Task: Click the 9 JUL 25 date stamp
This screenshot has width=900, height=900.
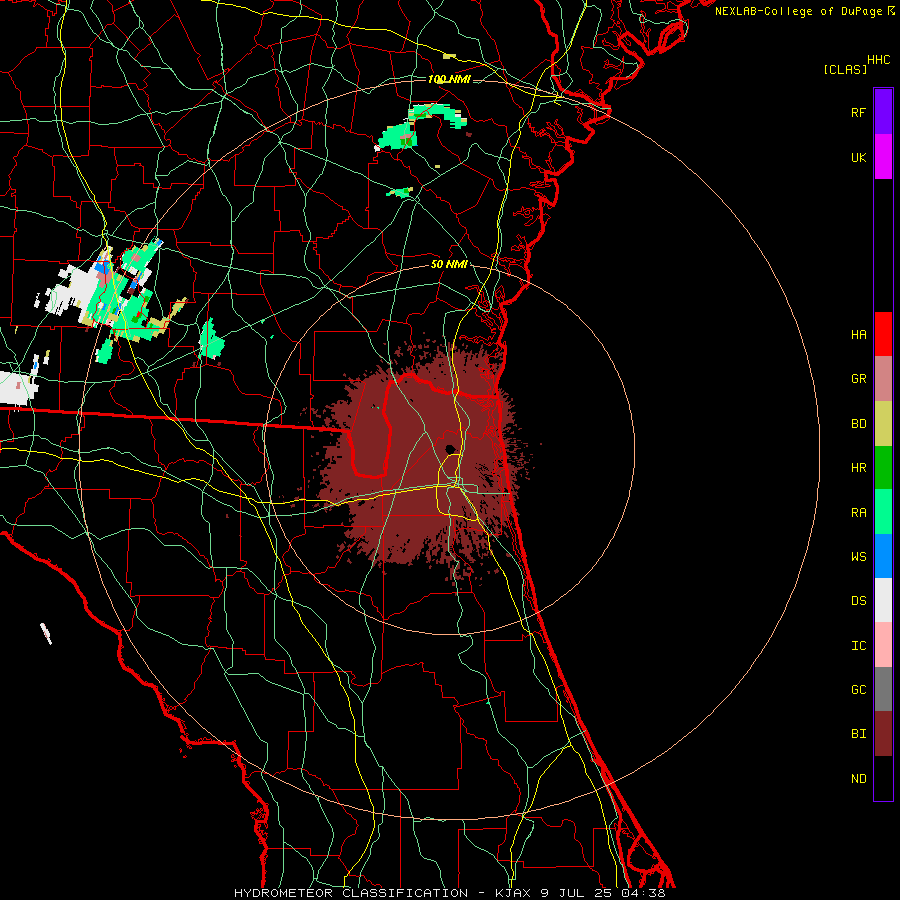Action: pyautogui.click(x=577, y=893)
